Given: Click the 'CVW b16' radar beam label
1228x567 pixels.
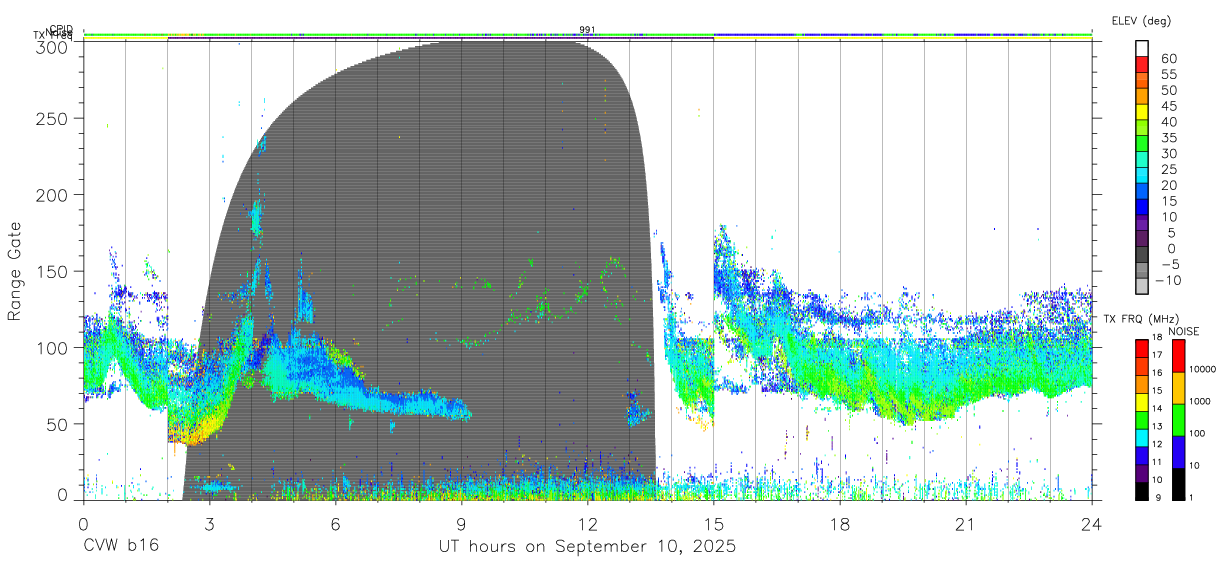Looking at the screenshot, I should coord(120,547).
